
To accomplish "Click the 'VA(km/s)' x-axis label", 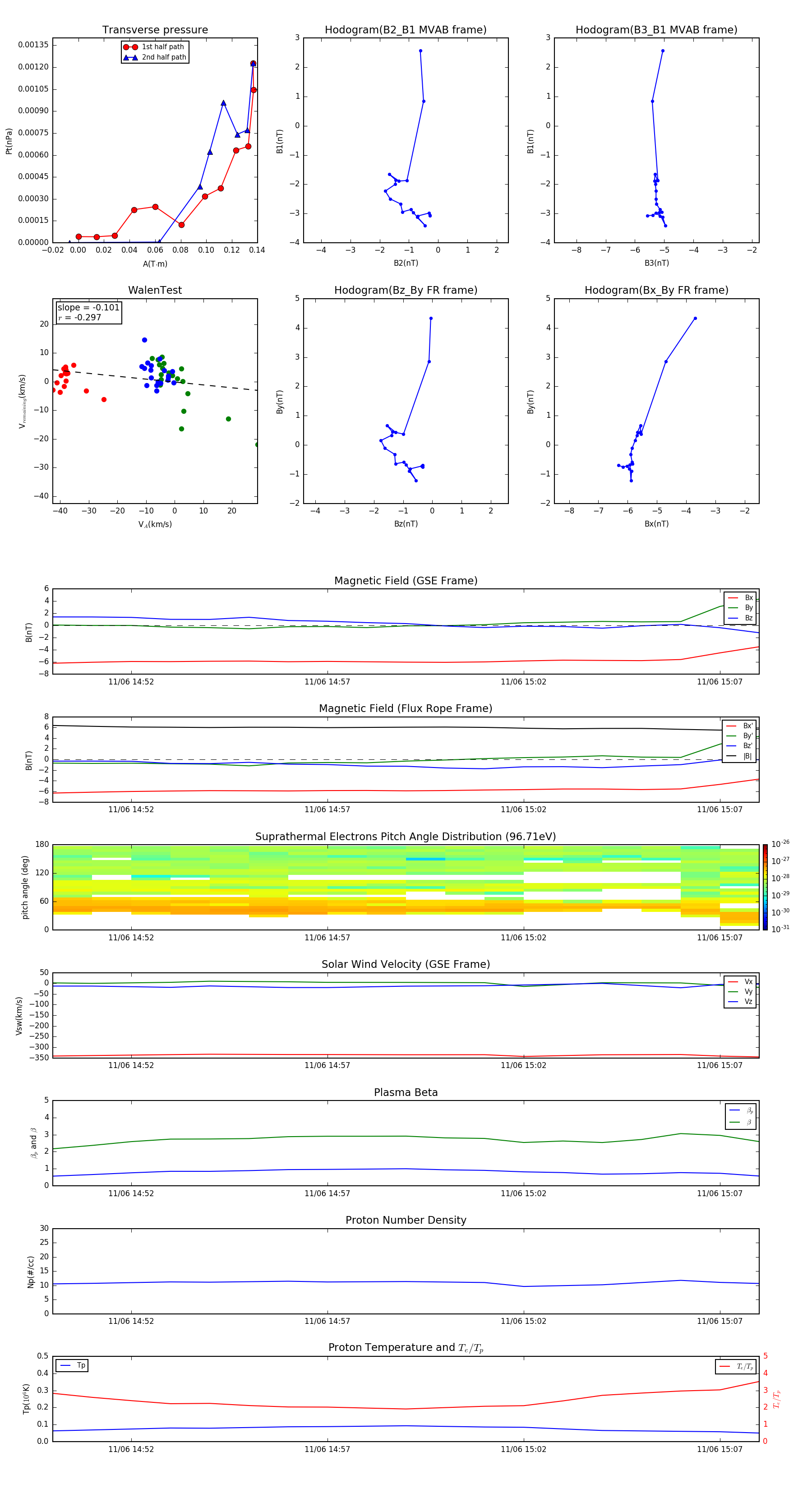I will point(155,524).
